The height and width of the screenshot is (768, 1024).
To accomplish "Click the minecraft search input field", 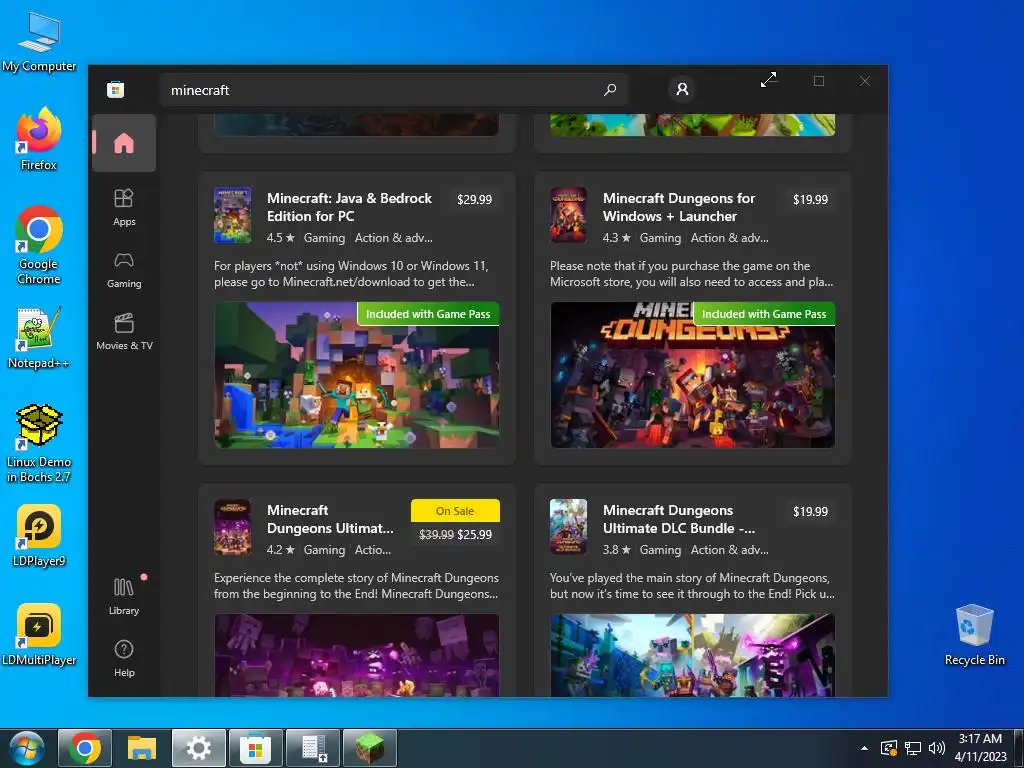I will 394,89.
